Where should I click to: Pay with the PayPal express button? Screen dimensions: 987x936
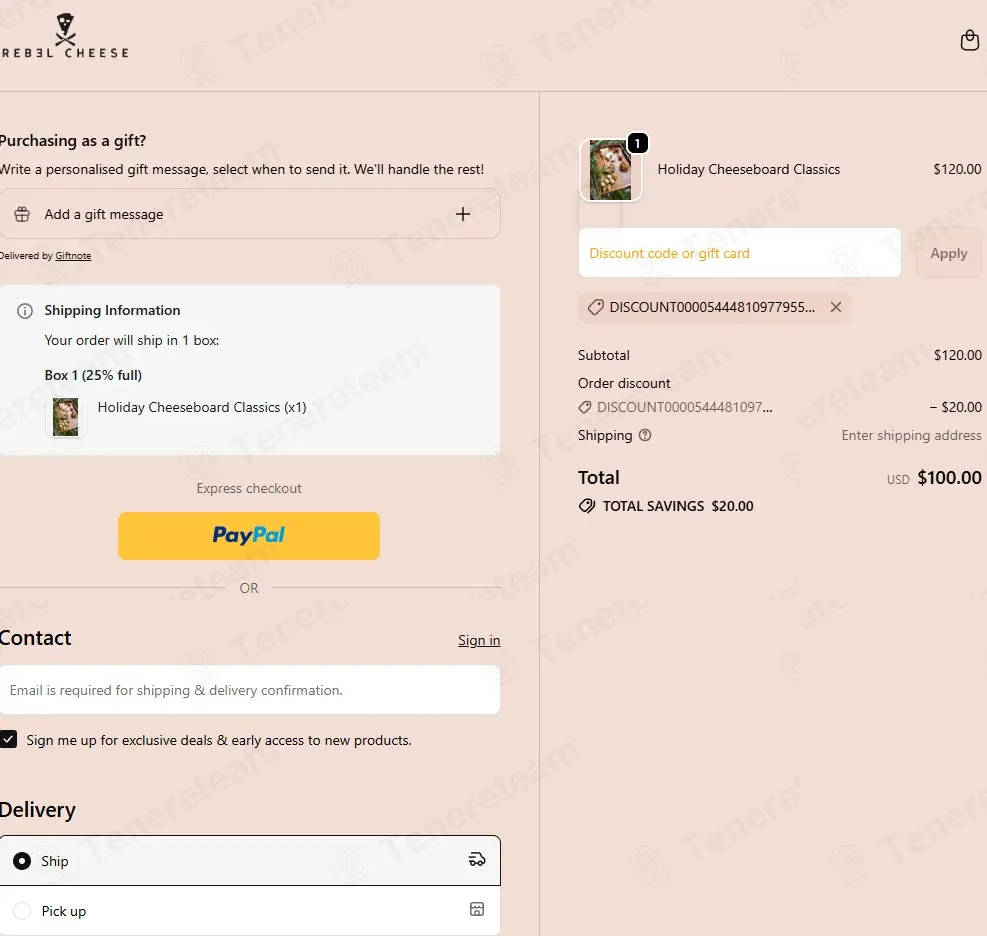(x=249, y=536)
